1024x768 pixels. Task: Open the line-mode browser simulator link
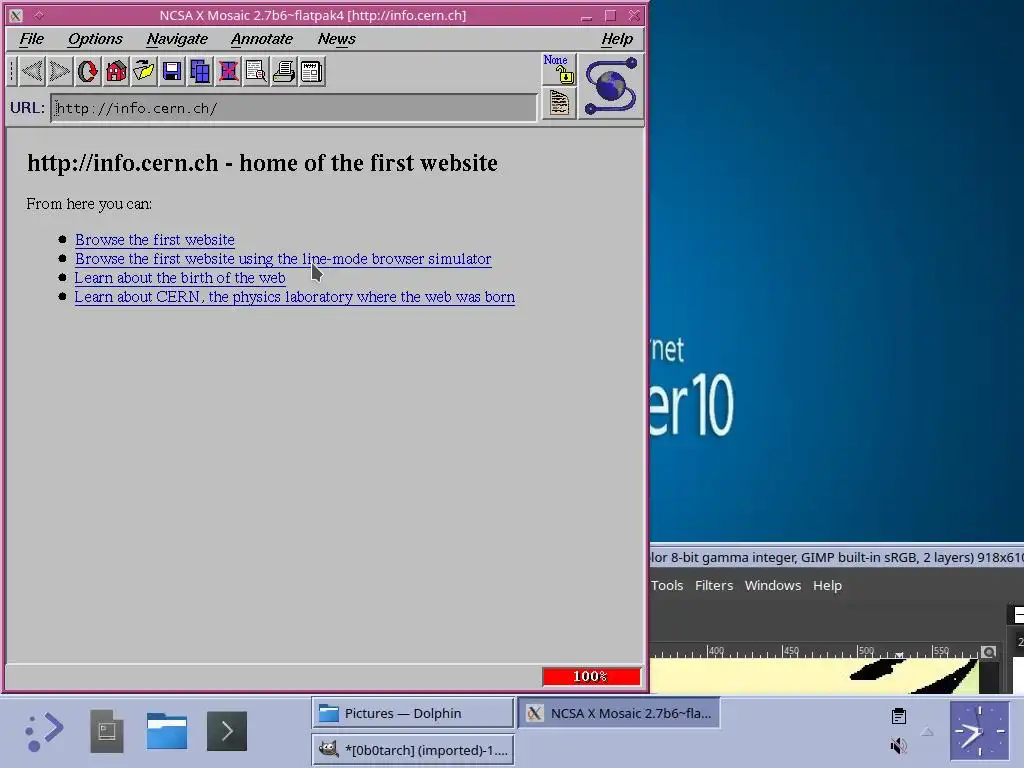(x=283, y=259)
